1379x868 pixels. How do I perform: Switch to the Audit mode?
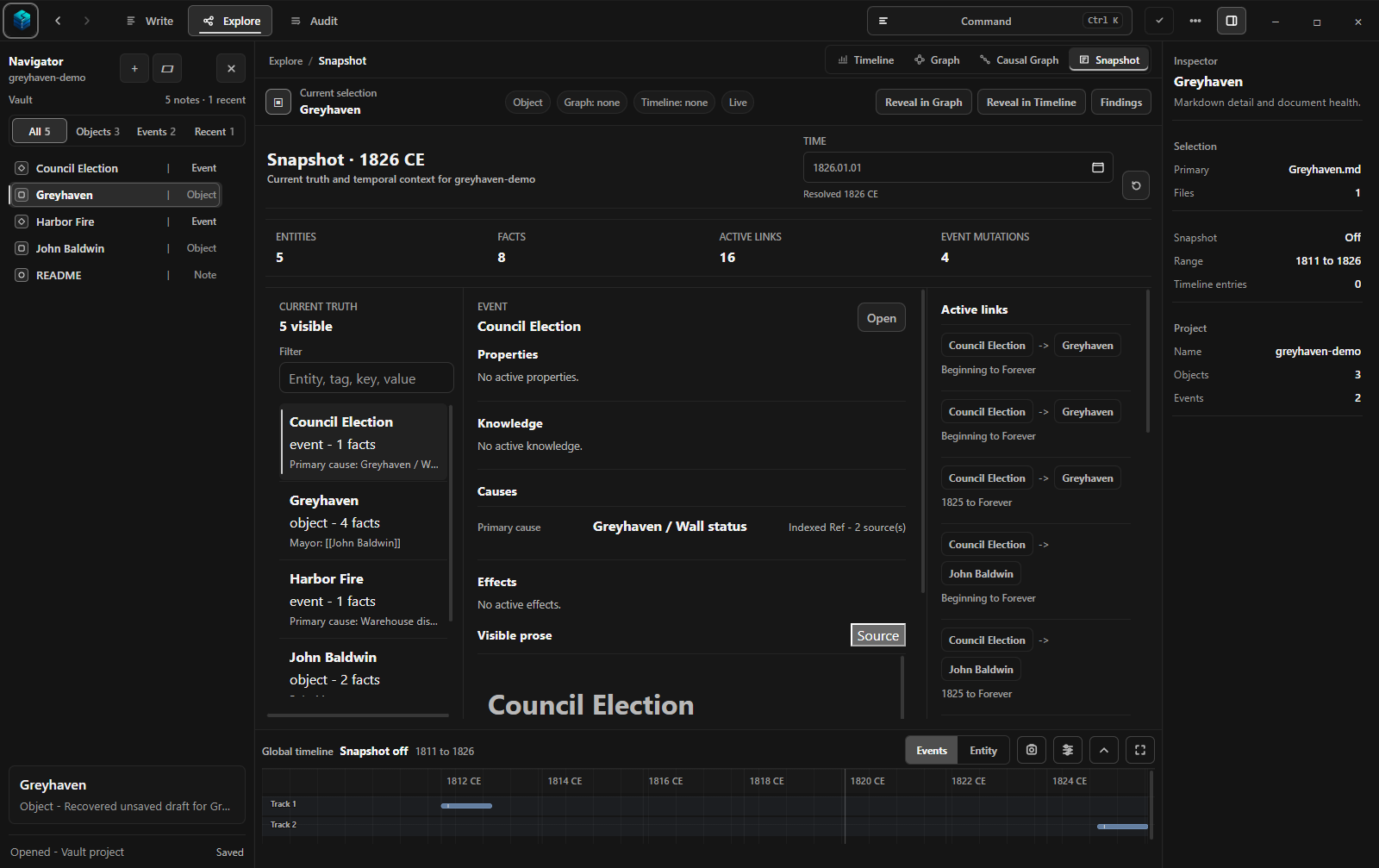coord(314,21)
